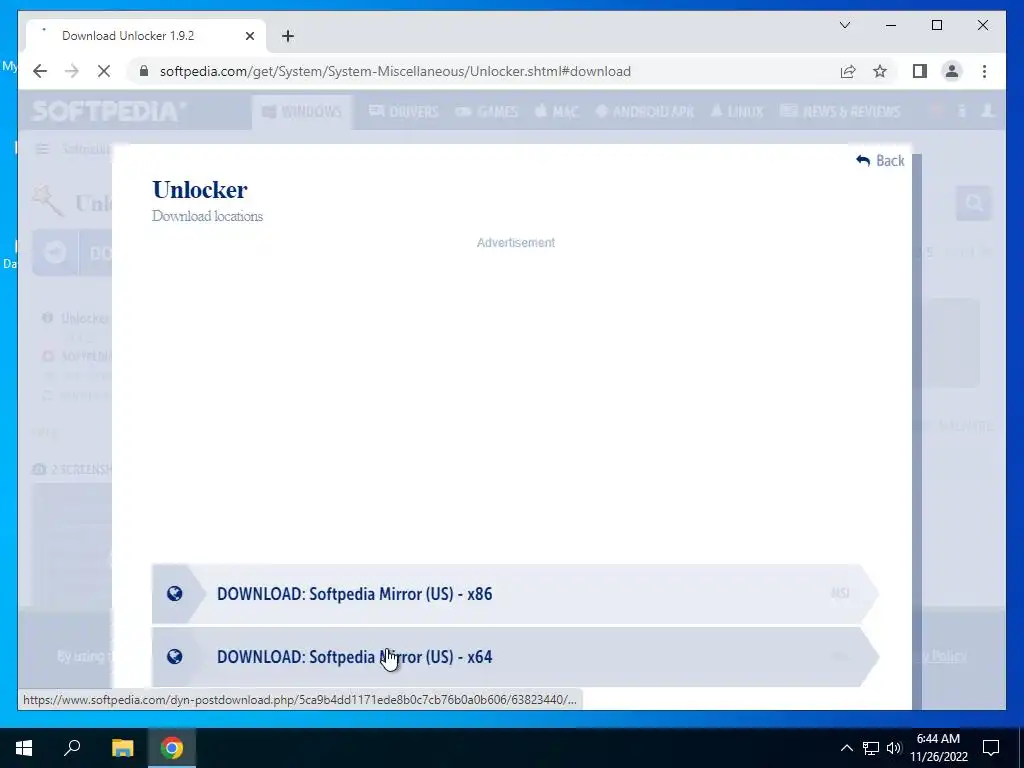The image size is (1024, 768).
Task: Open a new tab with plus button
Action: point(288,36)
